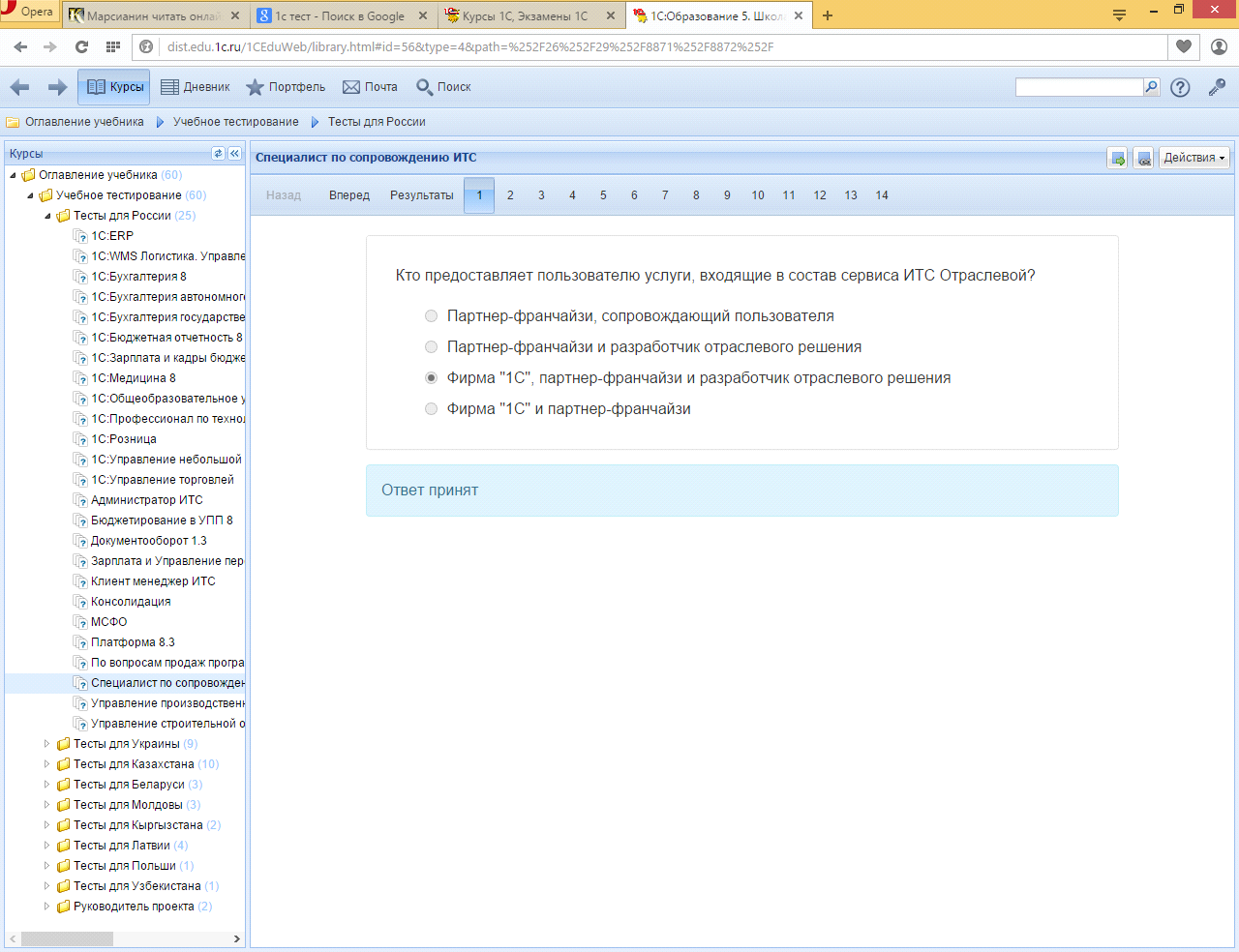The height and width of the screenshot is (952, 1239).
Task: Expand the Тесты для Украины node
Action: [x=46, y=744]
